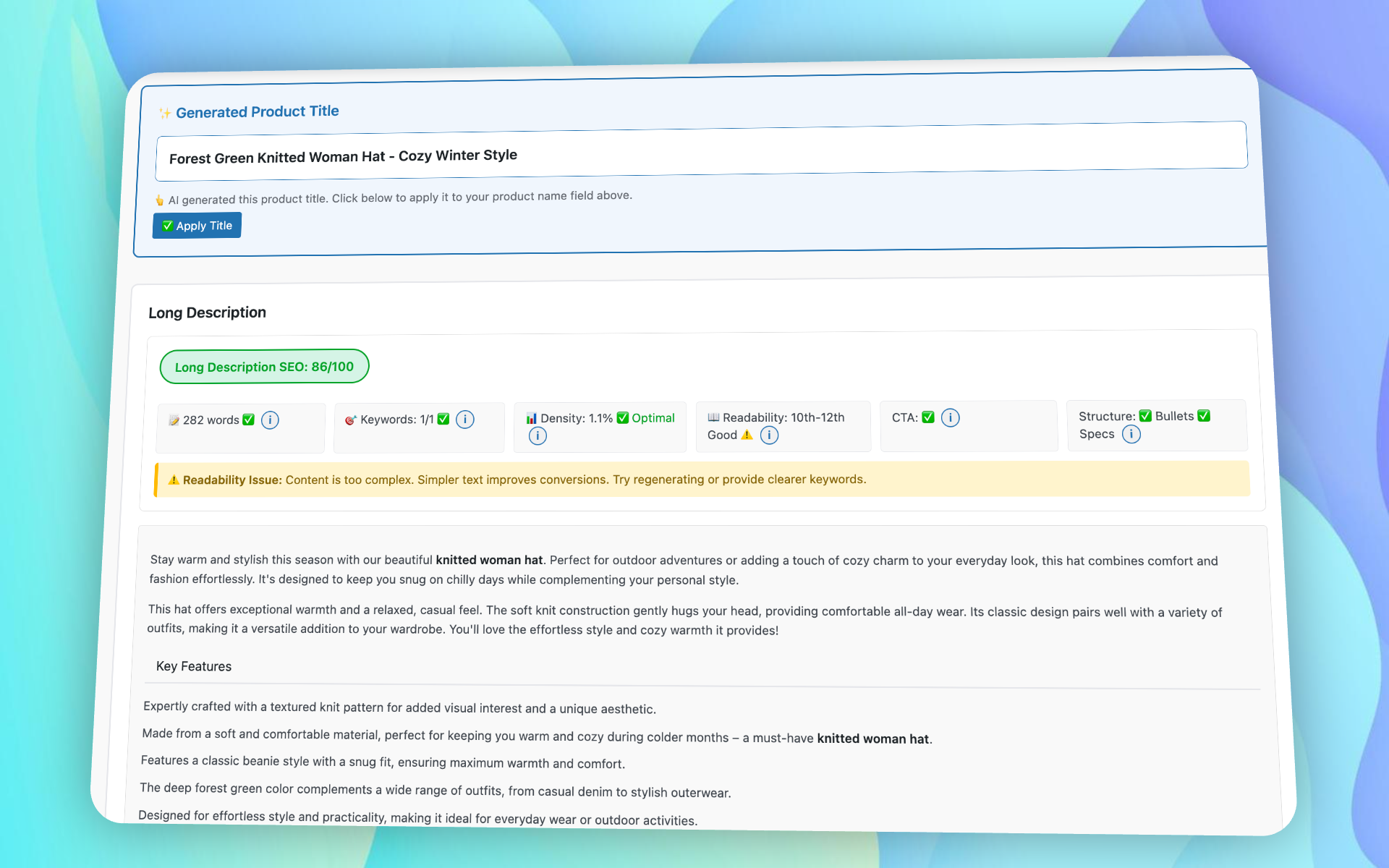1389x868 pixels.
Task: Open info icon beside Readability Good
Action: [x=770, y=435]
